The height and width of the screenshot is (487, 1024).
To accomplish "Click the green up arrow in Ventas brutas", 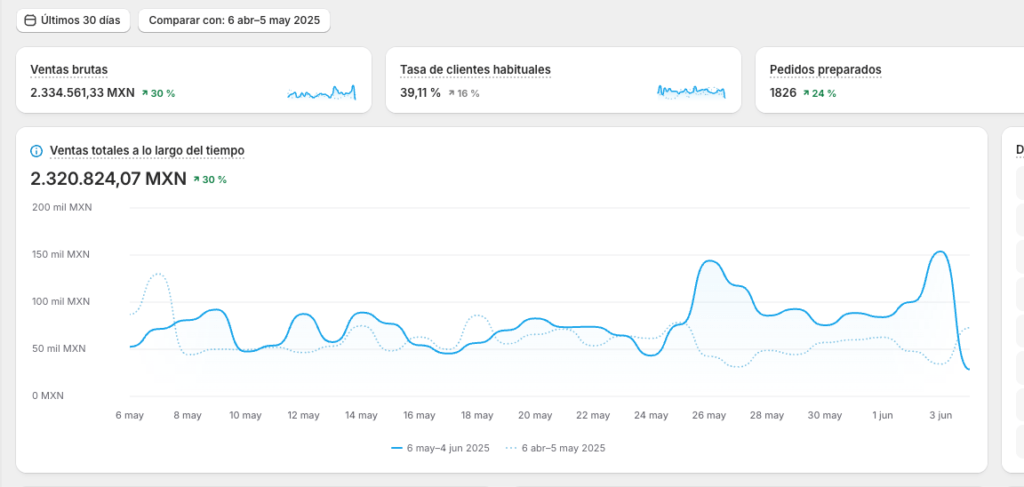I will pyautogui.click(x=145, y=93).
